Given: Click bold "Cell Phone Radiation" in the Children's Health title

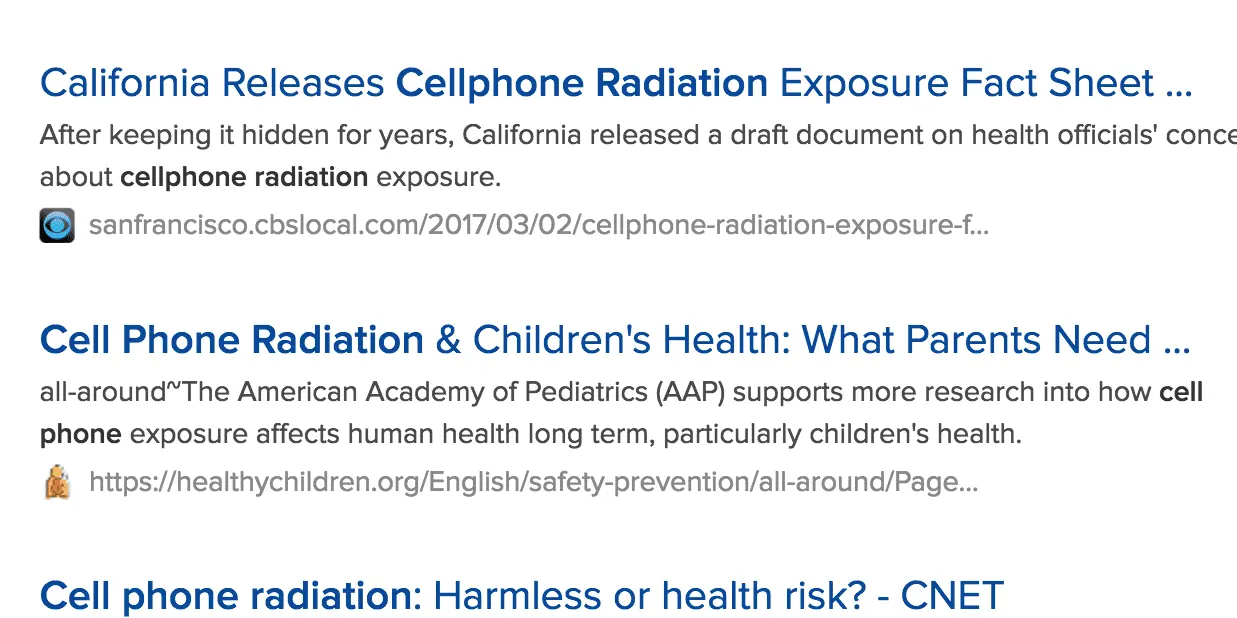Looking at the screenshot, I should click(x=232, y=341).
